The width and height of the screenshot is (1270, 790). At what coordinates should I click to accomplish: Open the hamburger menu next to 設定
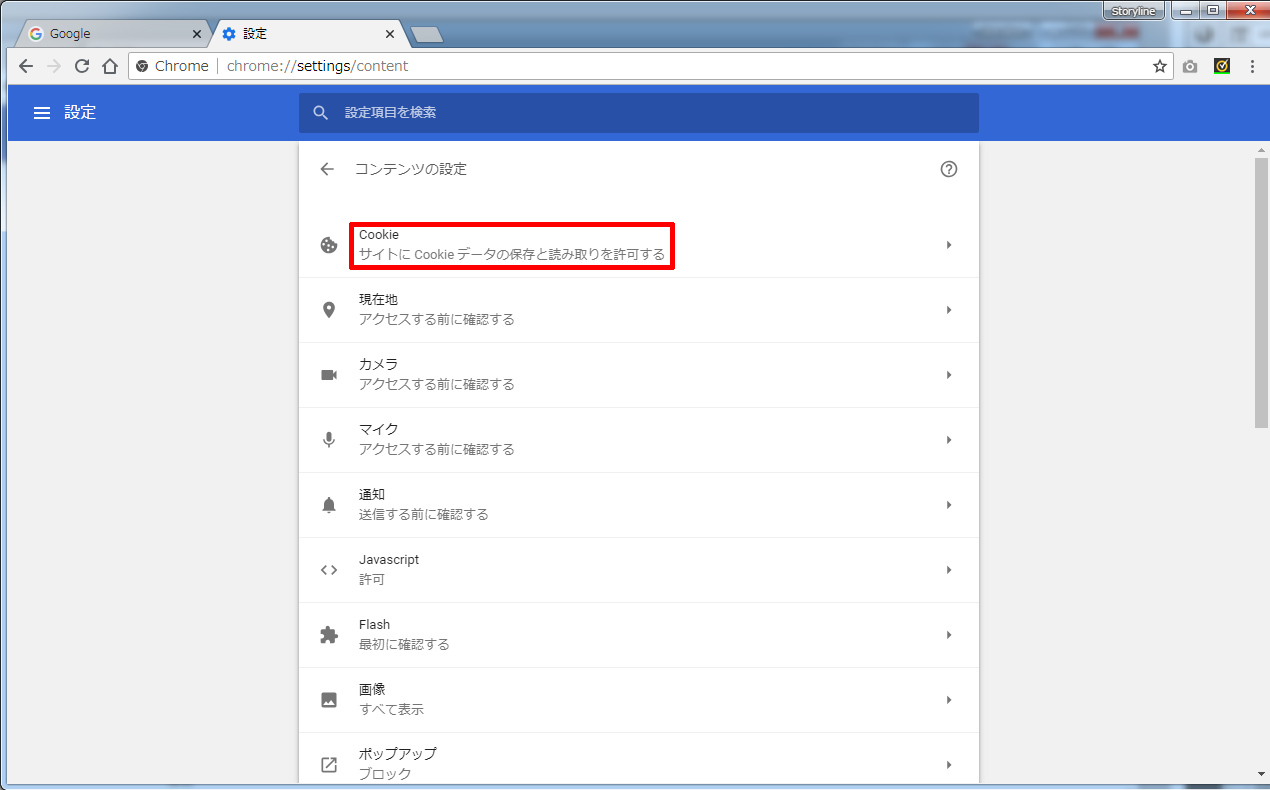[42, 113]
